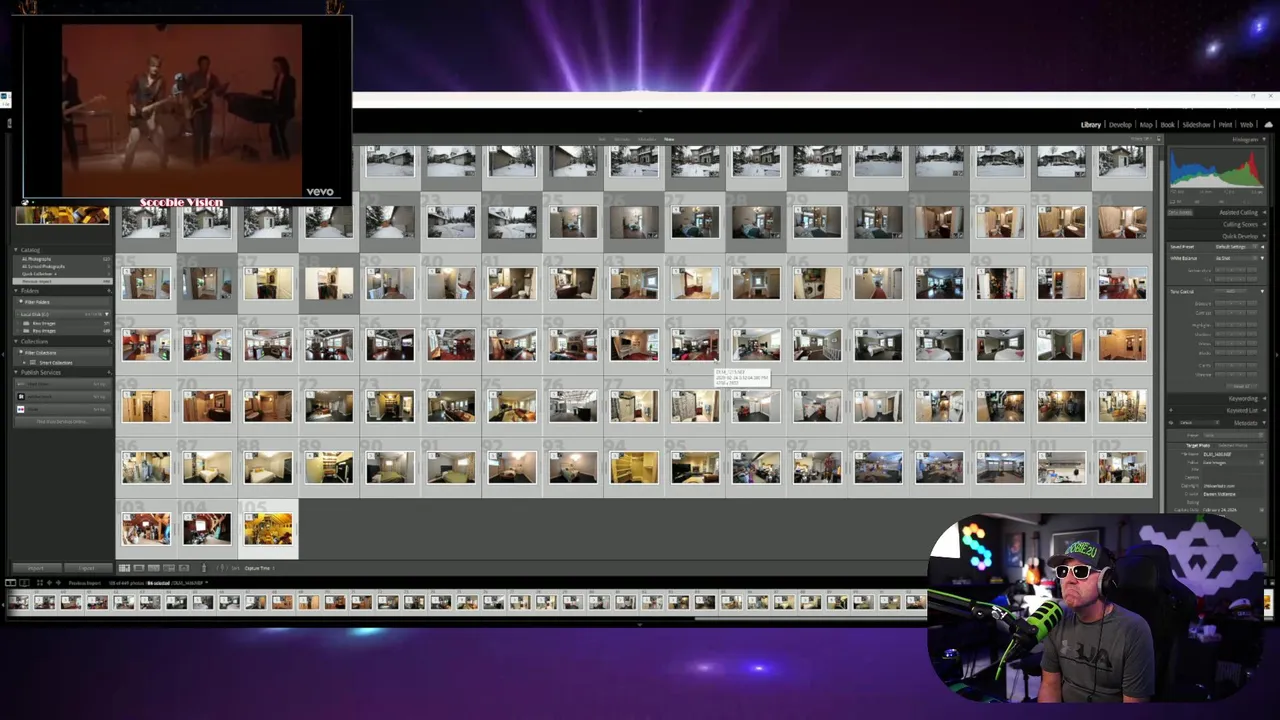Screen dimensions: 1280x720
Task: Select Previous Import in the Catalog
Action: pyautogui.click(x=62, y=281)
